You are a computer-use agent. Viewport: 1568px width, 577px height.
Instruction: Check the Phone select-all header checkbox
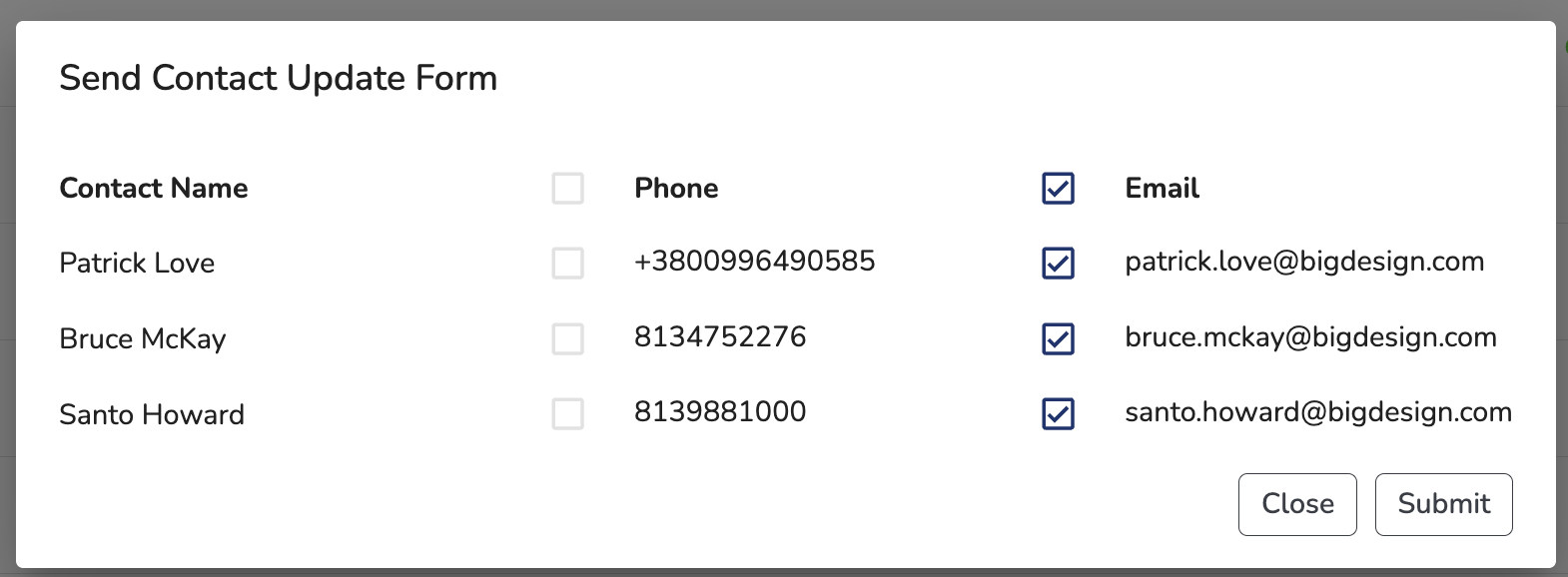pos(567,188)
